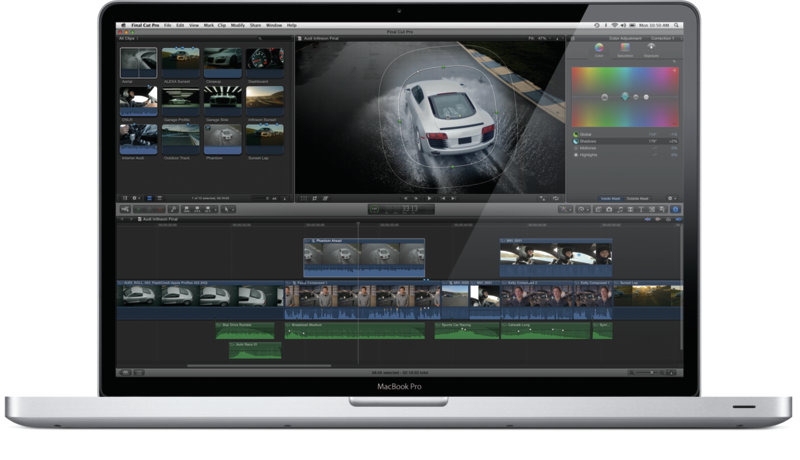Open the inspector gear action menu

point(672,198)
